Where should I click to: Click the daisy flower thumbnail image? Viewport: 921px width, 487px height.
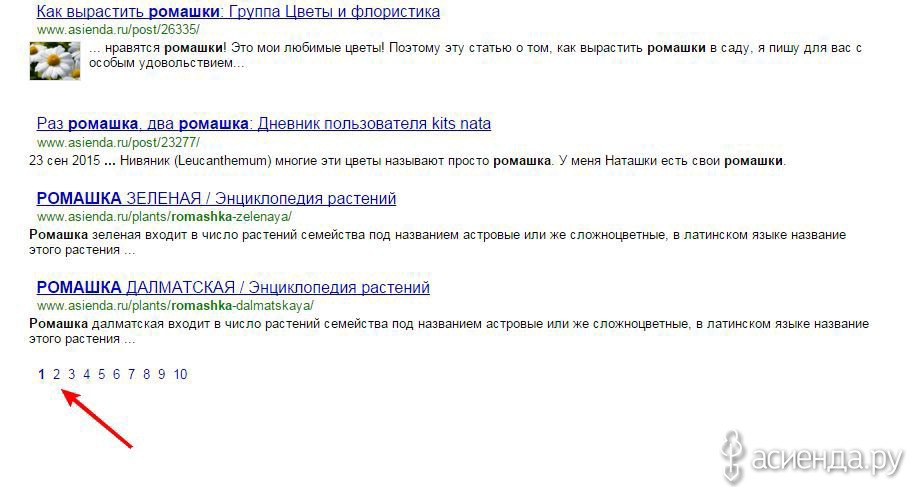(55, 61)
